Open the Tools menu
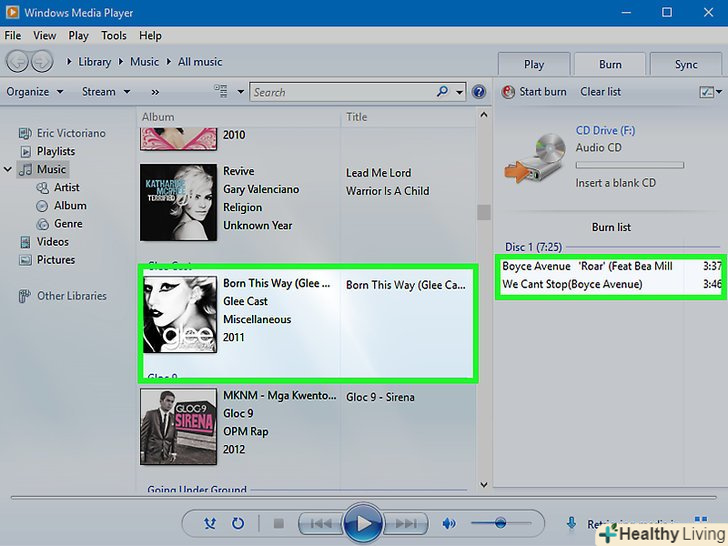 pos(114,35)
